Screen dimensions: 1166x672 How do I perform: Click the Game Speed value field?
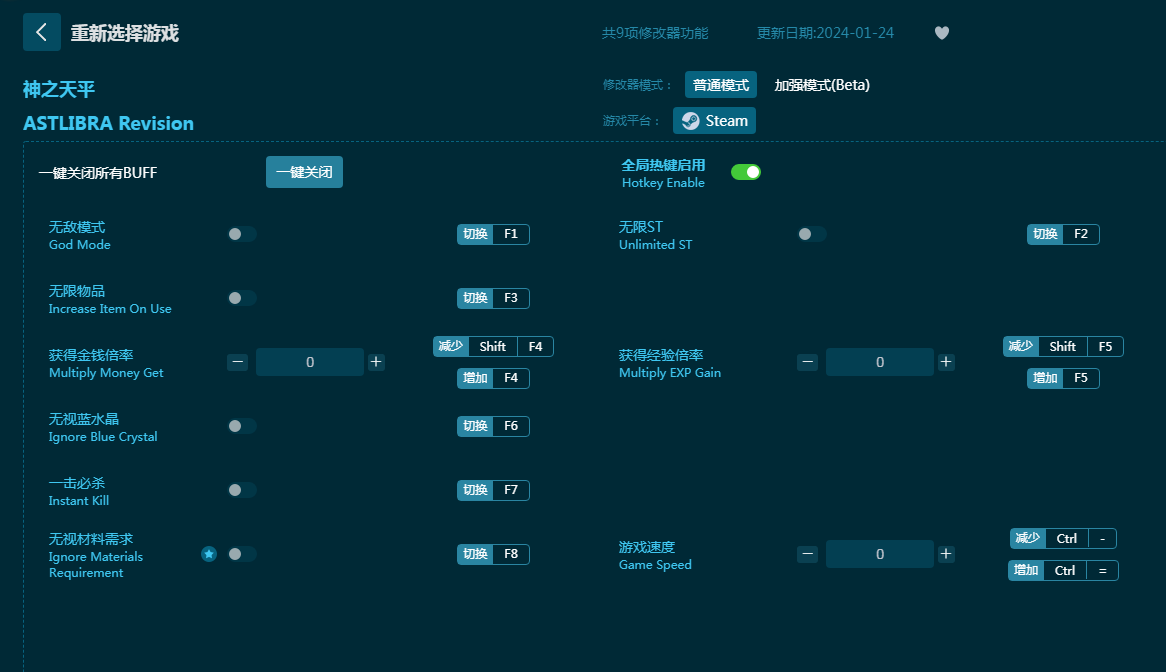tap(880, 554)
